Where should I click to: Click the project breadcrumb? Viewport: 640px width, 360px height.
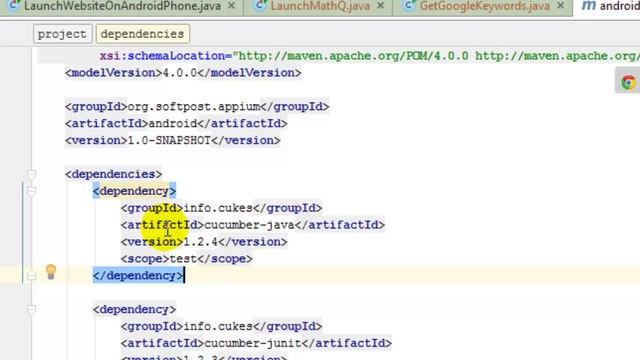coord(62,34)
